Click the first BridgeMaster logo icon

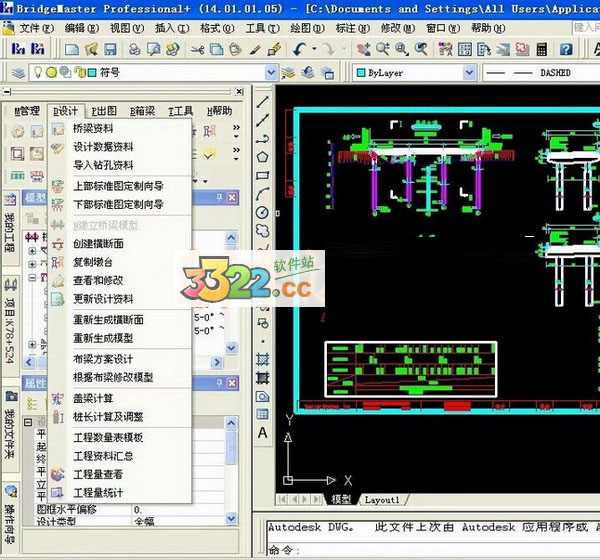point(18,49)
